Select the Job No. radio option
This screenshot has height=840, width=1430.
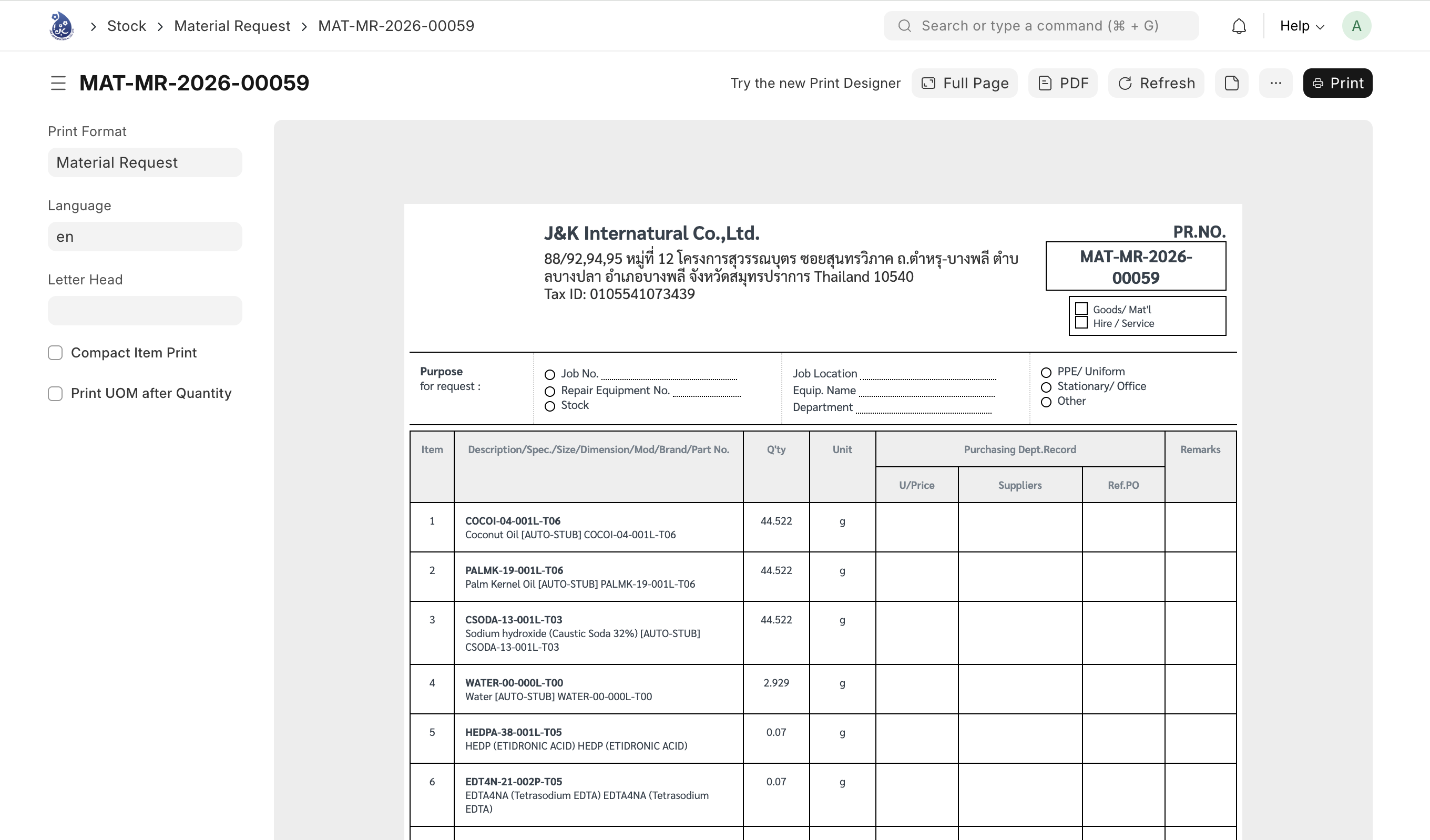click(x=549, y=375)
